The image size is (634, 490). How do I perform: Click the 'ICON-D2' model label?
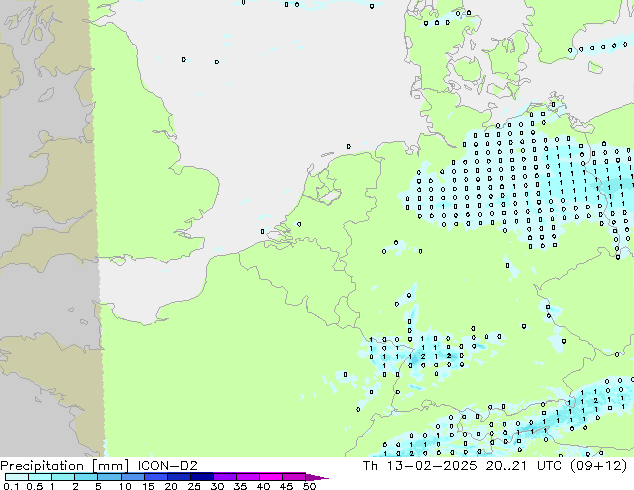167,466
